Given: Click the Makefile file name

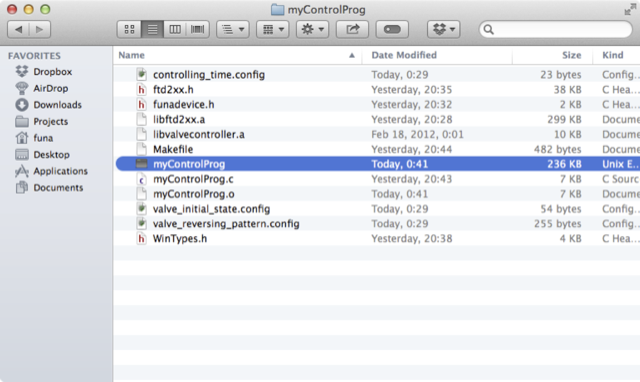Looking at the screenshot, I should 173,149.
